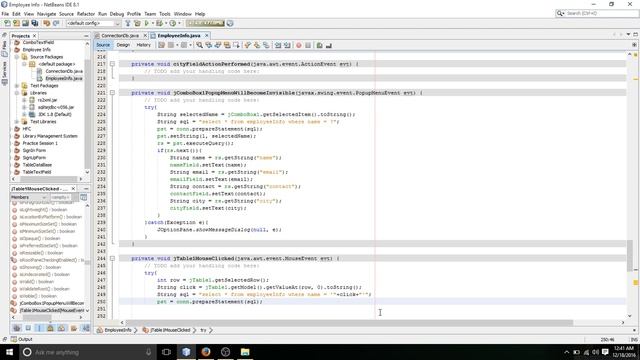
Task: Click the Source view button
Action: [x=103, y=45]
